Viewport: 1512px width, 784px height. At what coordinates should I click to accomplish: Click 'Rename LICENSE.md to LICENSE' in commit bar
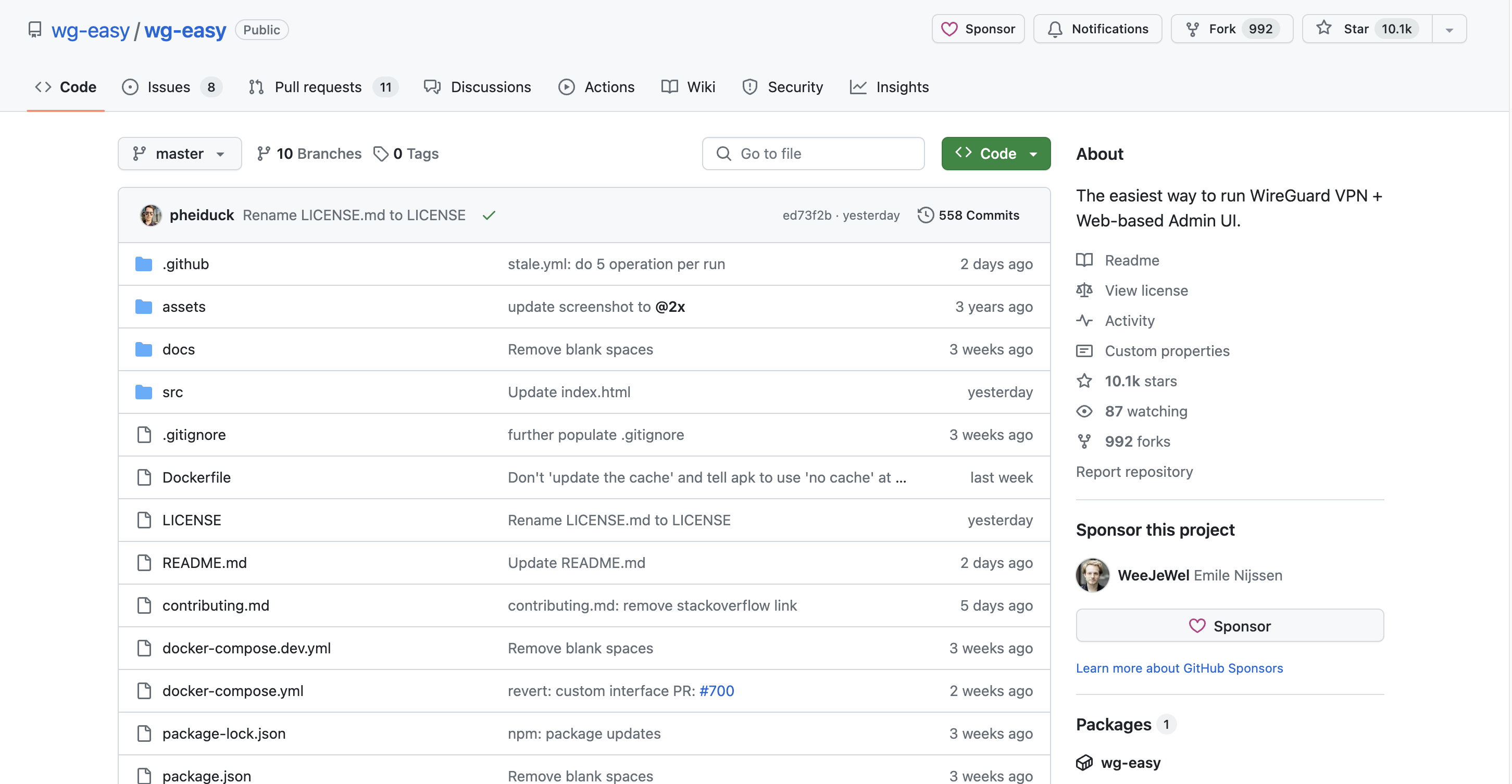[354, 216]
